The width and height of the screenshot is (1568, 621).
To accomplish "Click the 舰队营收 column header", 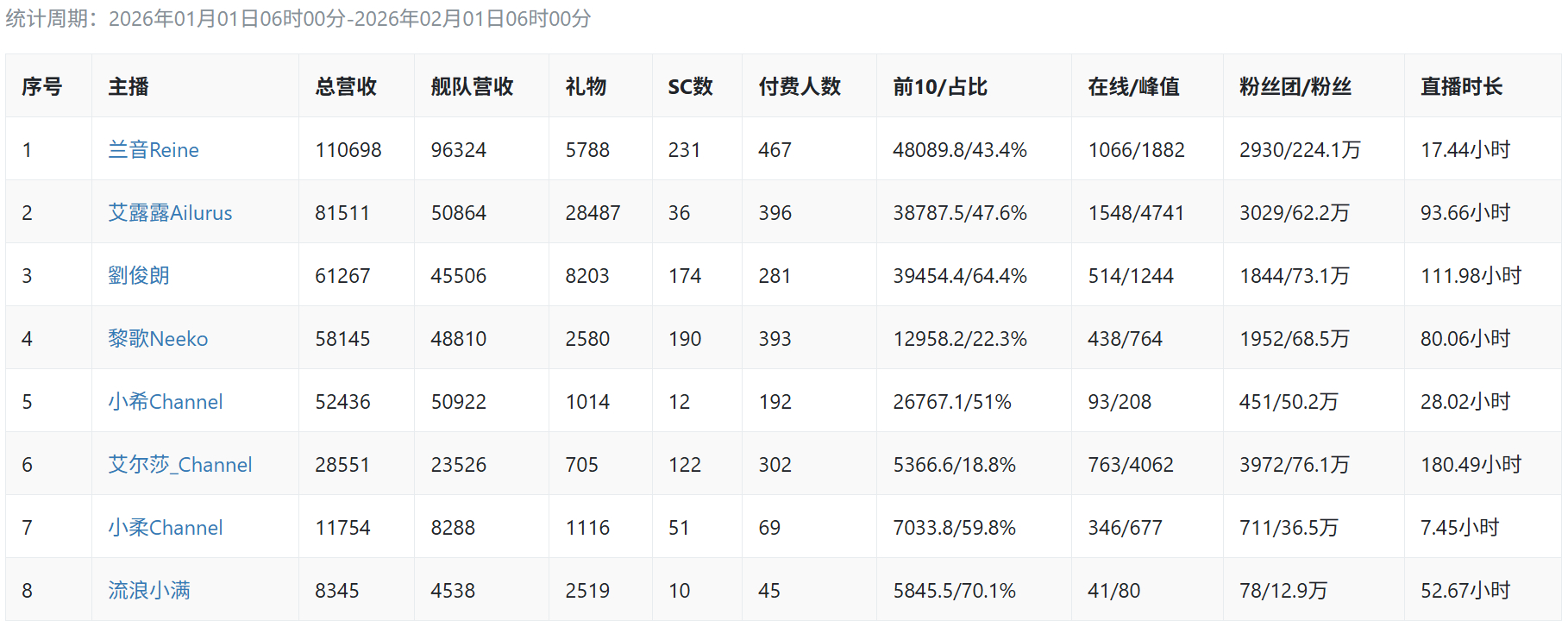I will (472, 86).
